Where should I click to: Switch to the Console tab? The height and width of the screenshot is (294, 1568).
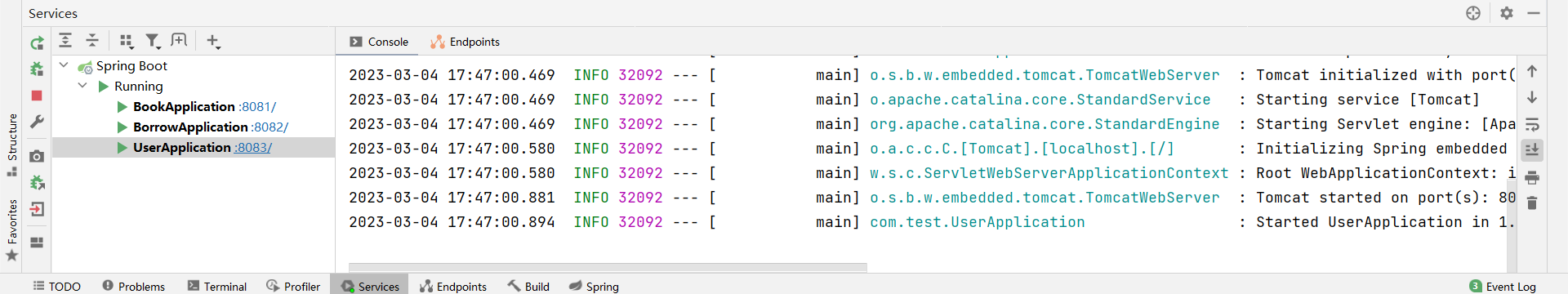point(379,42)
